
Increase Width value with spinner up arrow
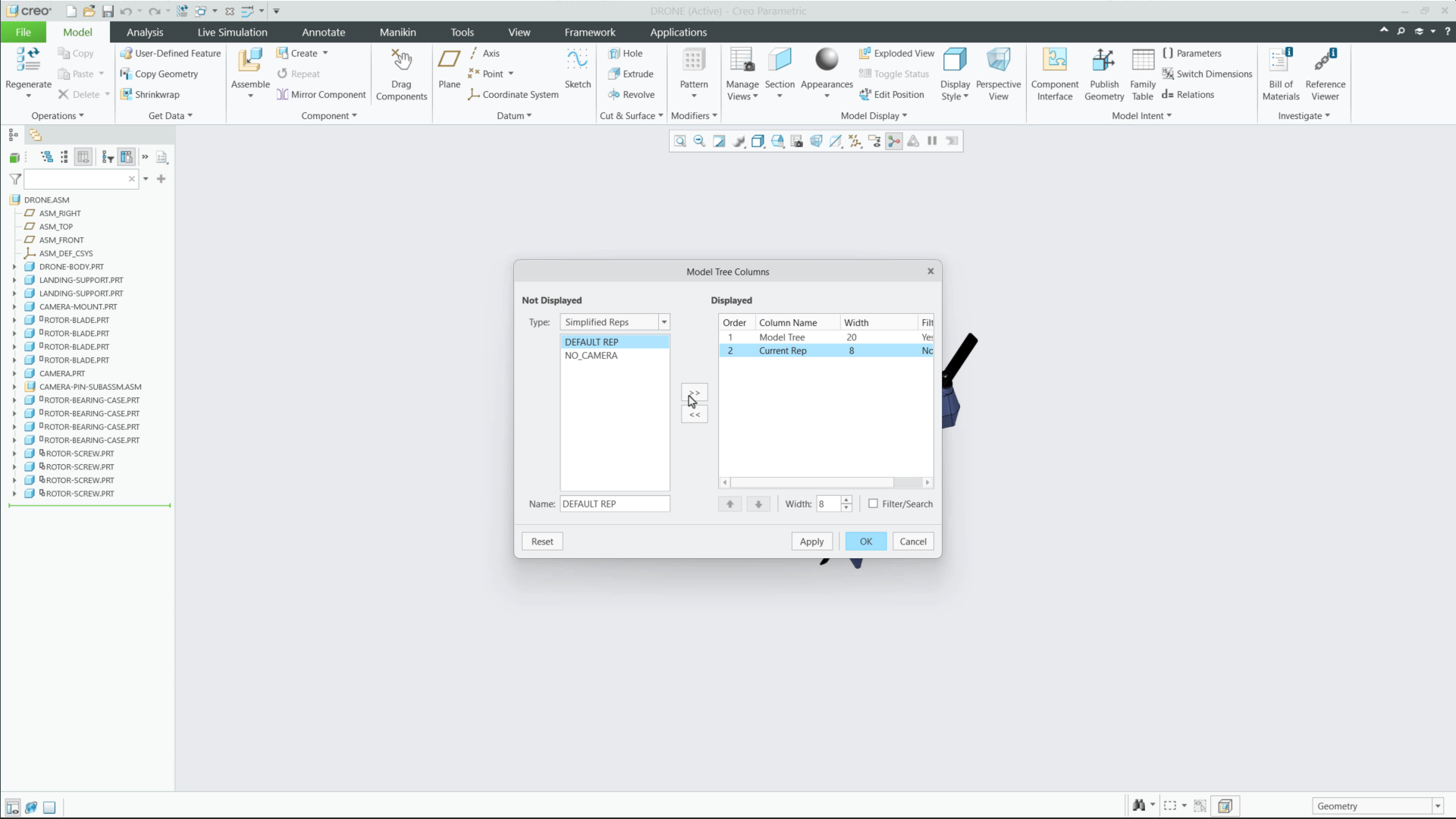tap(846, 500)
